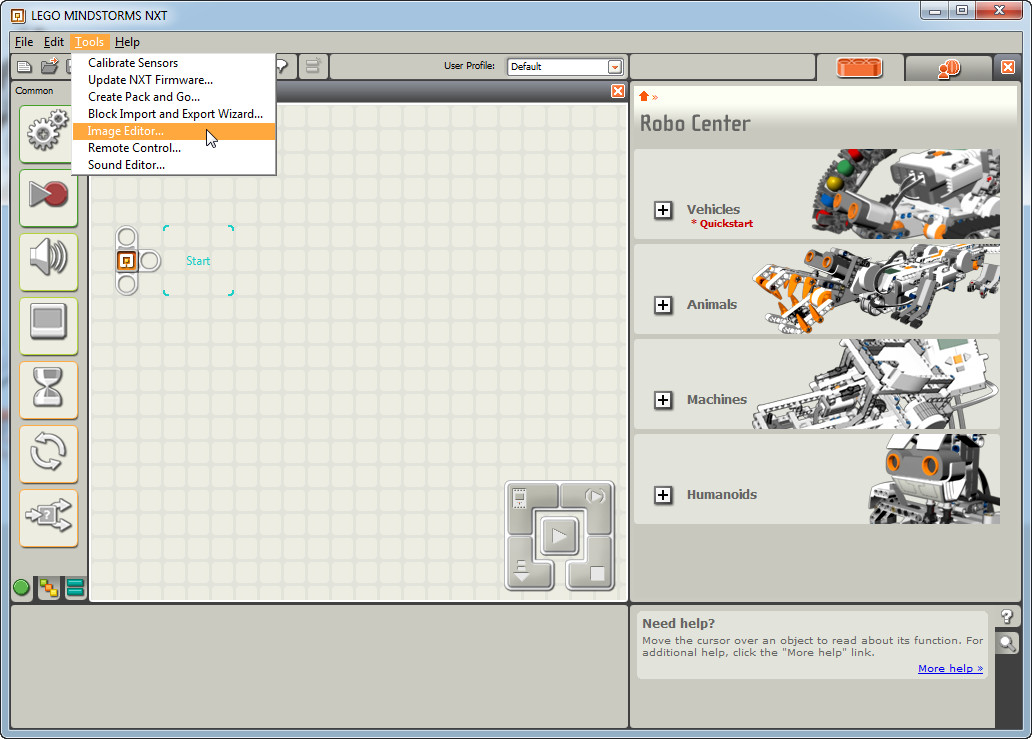Close the Robo Center side panel
This screenshot has width=1032, height=739.
pyautogui.click(x=1008, y=66)
